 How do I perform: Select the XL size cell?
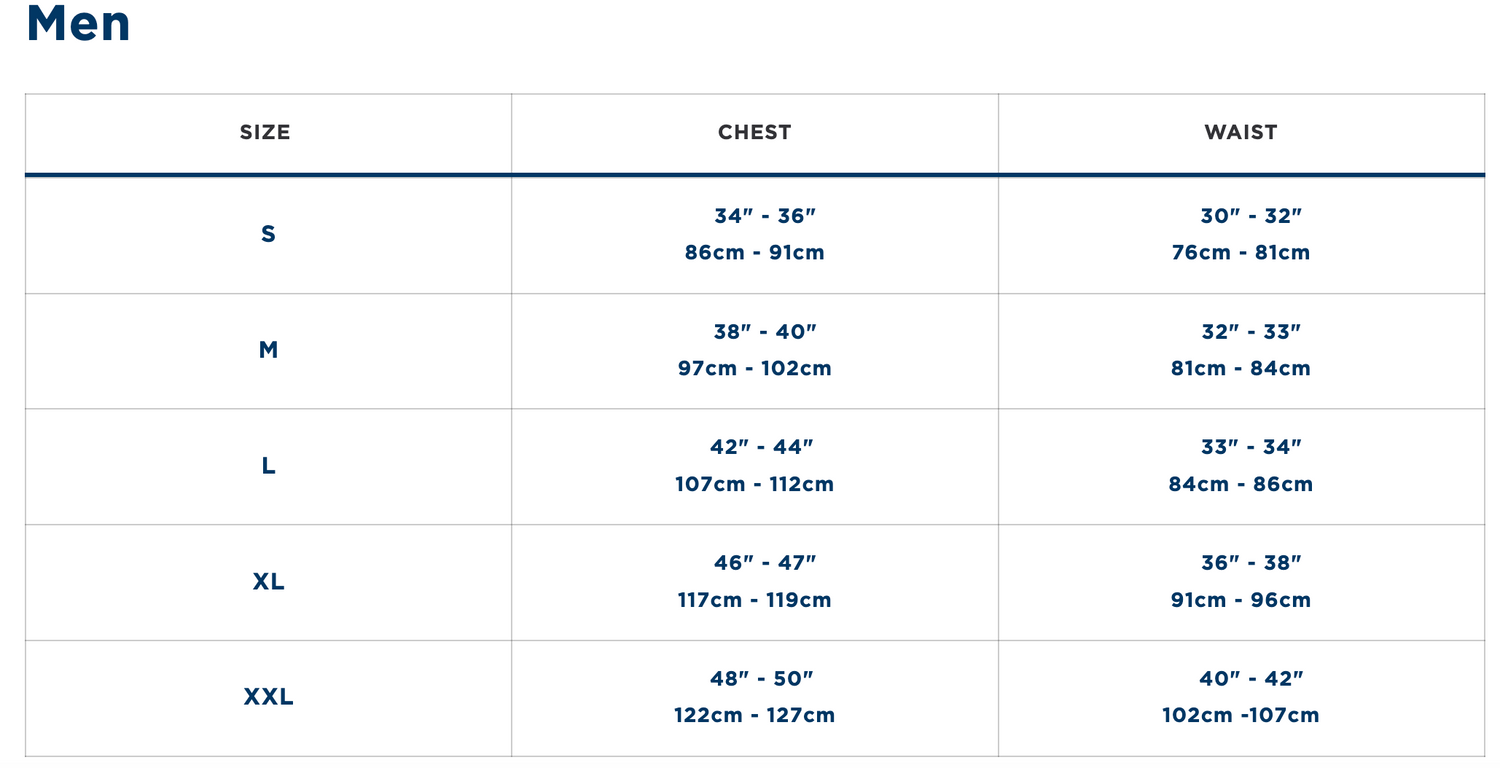(x=268, y=582)
